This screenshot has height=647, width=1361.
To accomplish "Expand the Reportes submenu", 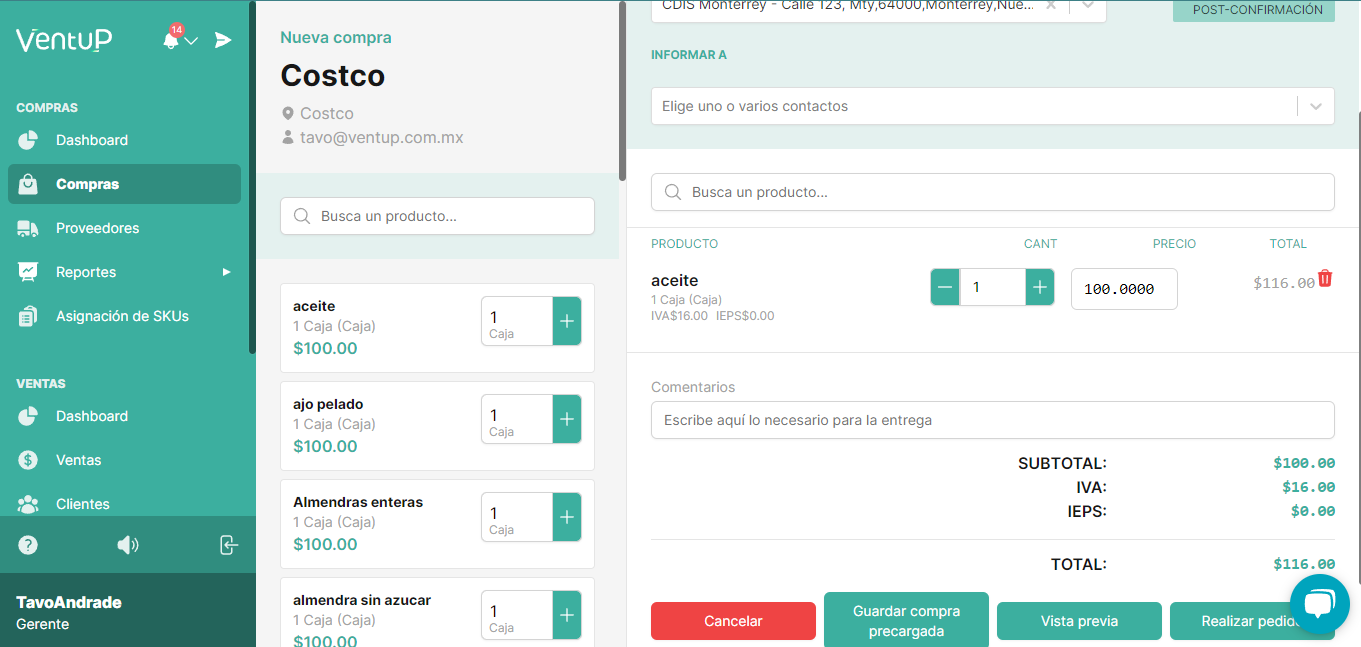I will click(x=85, y=272).
